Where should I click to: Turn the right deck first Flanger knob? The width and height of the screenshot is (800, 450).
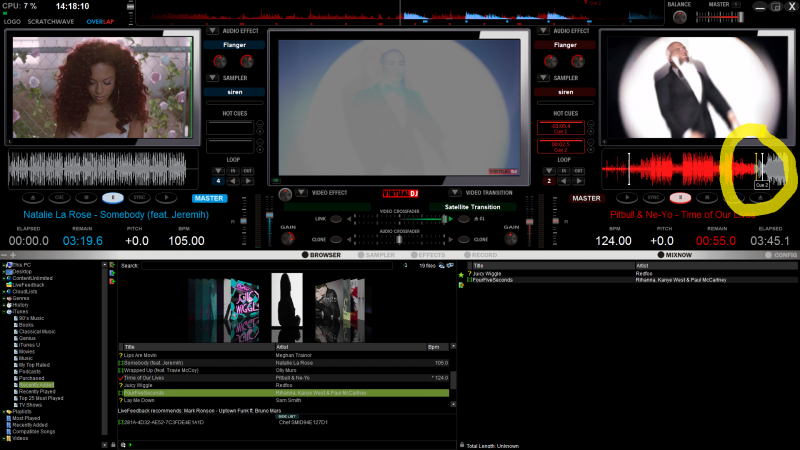point(551,62)
